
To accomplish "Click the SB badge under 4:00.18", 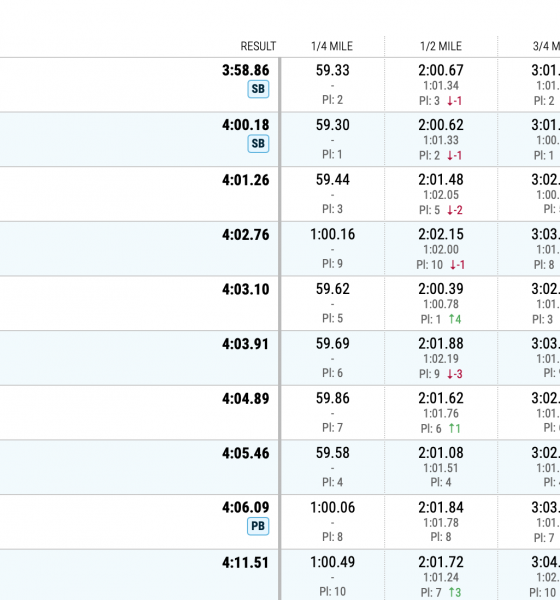I will [x=258, y=143].
